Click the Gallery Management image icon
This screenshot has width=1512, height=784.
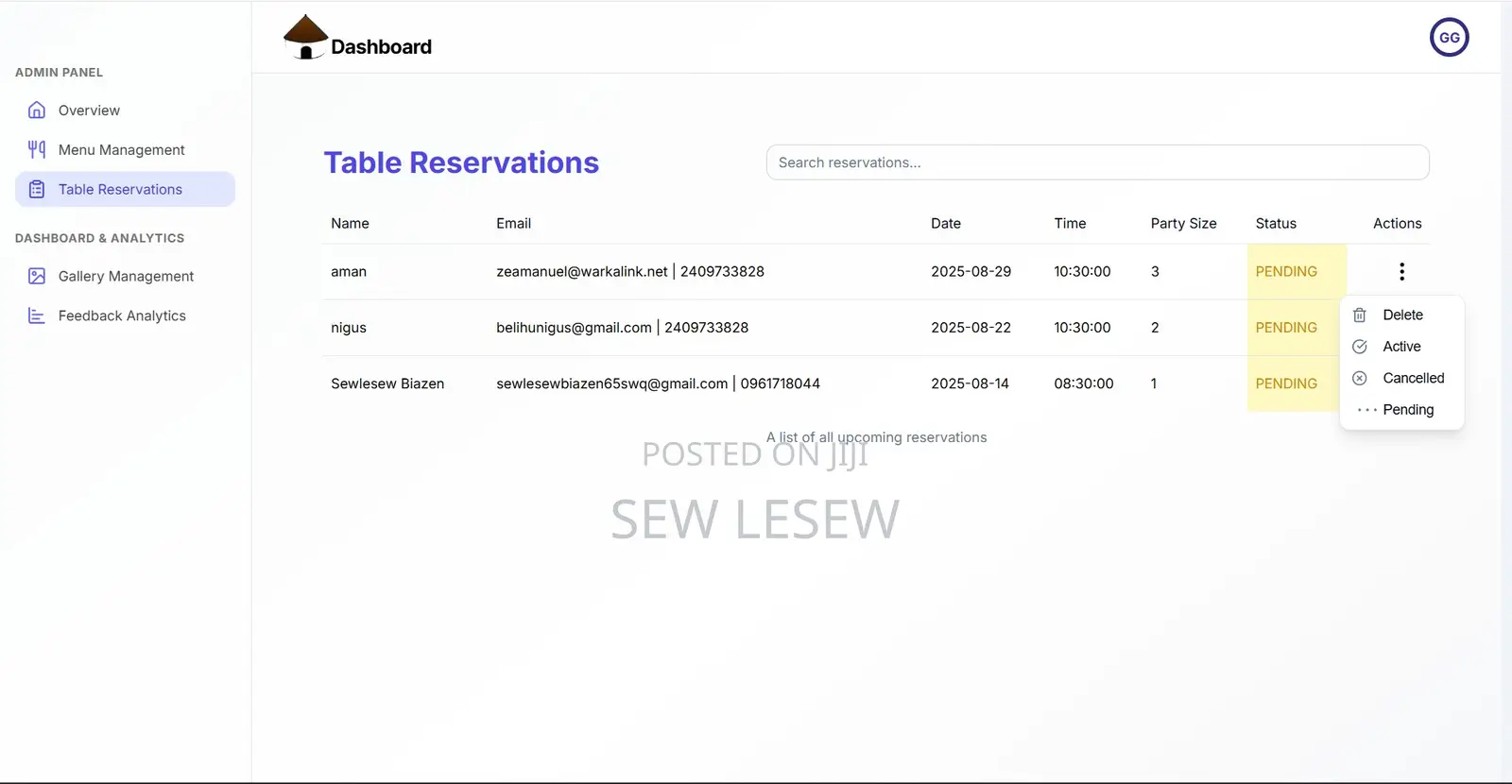click(37, 276)
